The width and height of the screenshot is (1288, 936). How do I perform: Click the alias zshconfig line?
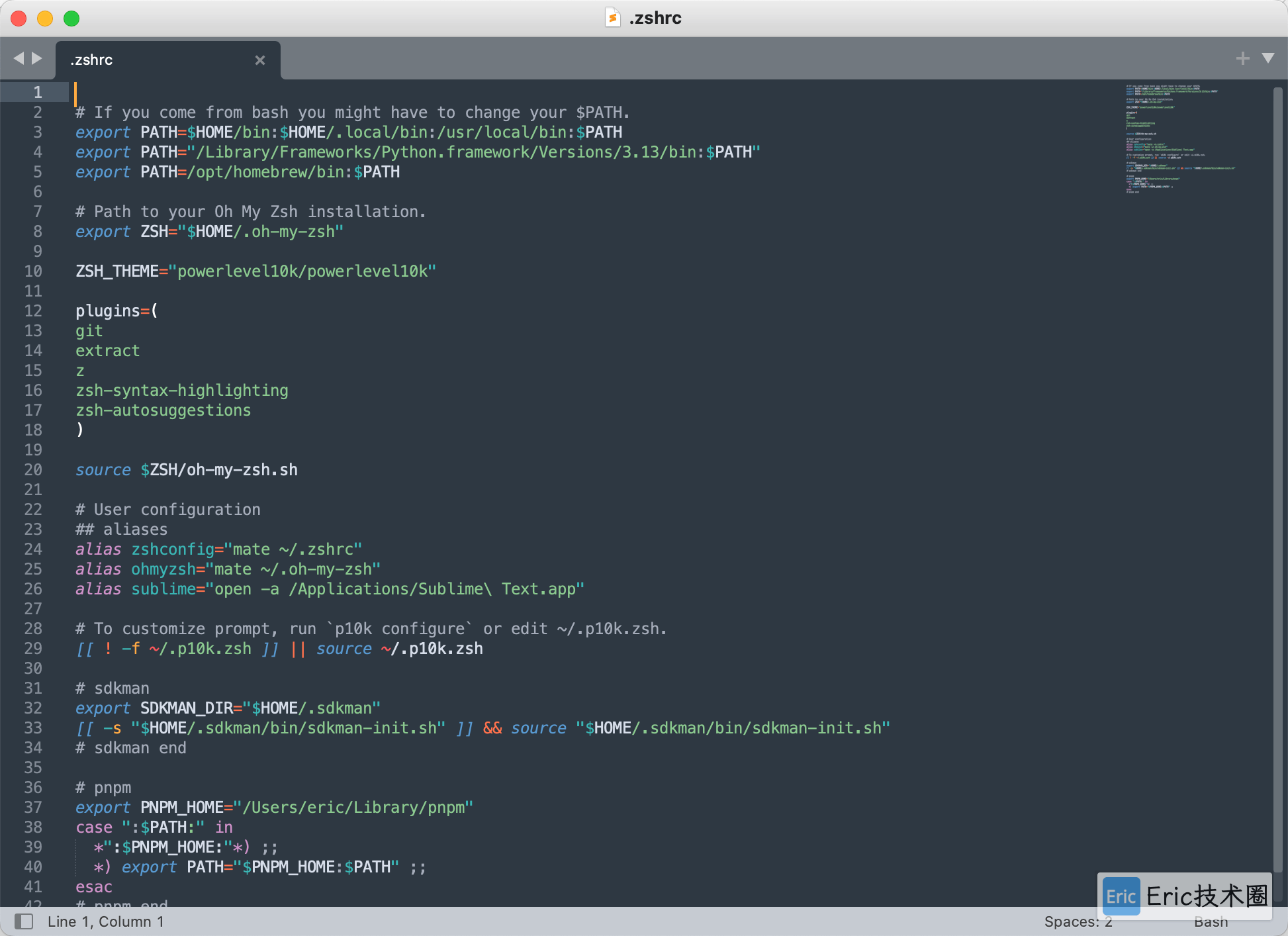point(218,549)
